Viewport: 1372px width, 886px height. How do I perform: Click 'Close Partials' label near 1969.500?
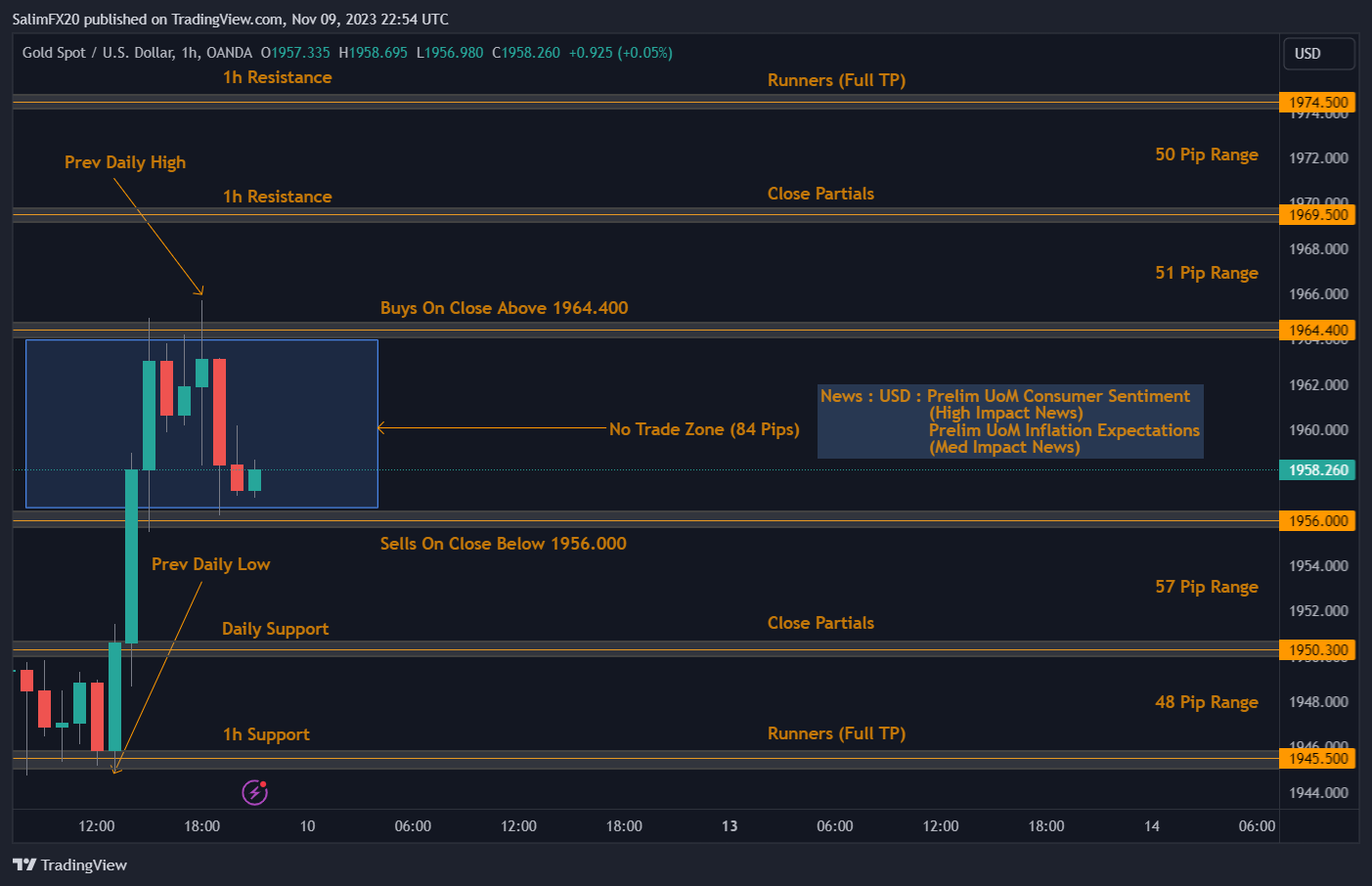coord(820,194)
